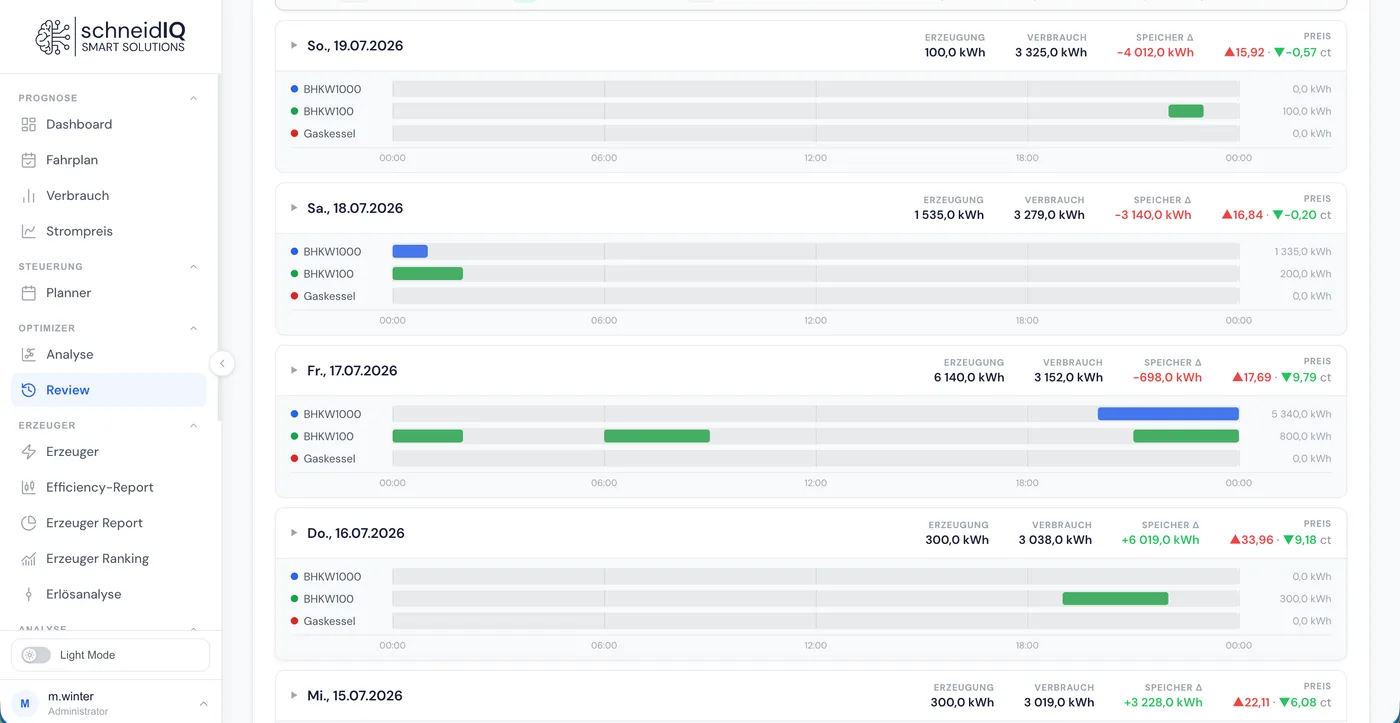Toggle the Light Mode switch
1400x723 pixels.
(x=36, y=655)
